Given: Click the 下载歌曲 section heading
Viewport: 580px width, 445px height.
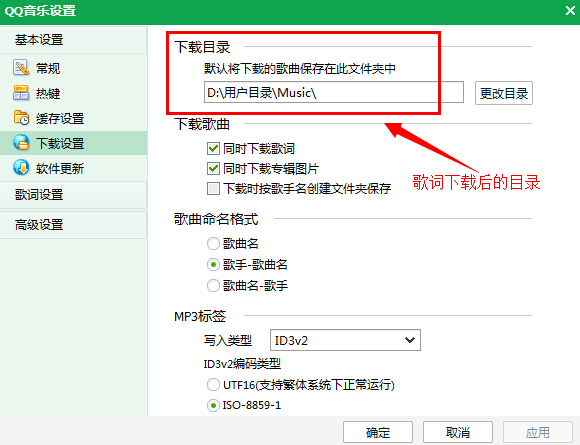Looking at the screenshot, I should 202,124.
